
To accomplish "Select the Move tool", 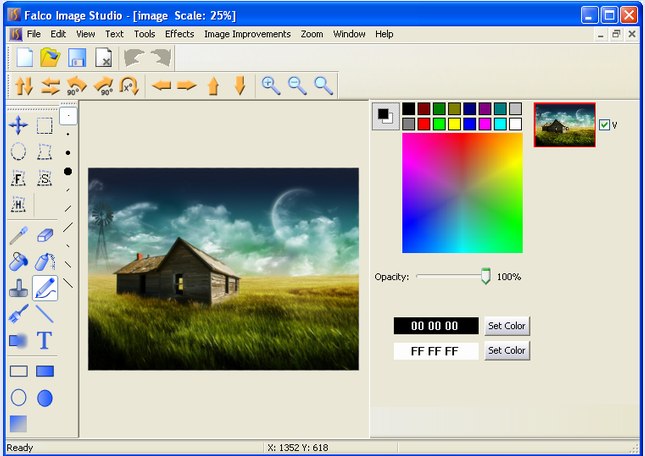I will pos(19,125).
